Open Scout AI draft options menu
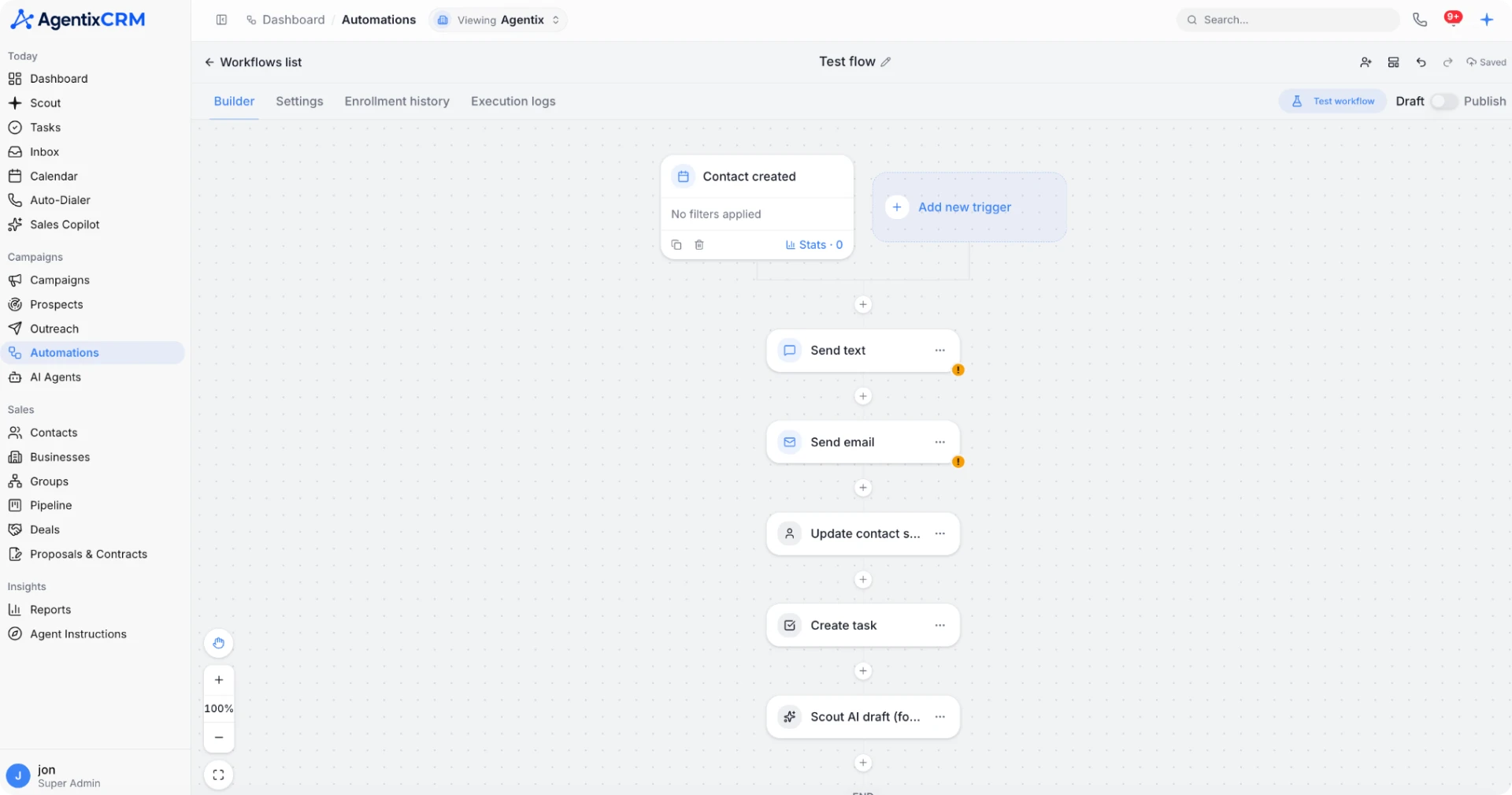 939,717
